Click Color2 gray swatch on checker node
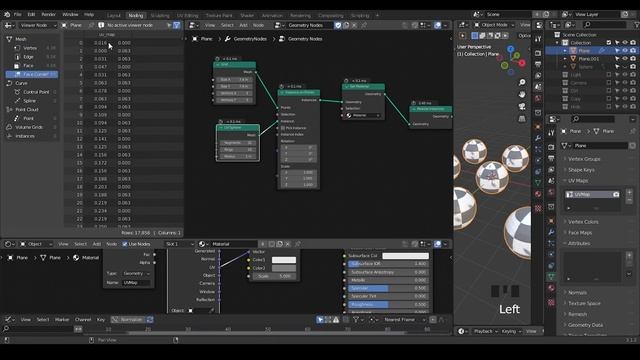The height and width of the screenshot is (360, 640). coord(284,268)
